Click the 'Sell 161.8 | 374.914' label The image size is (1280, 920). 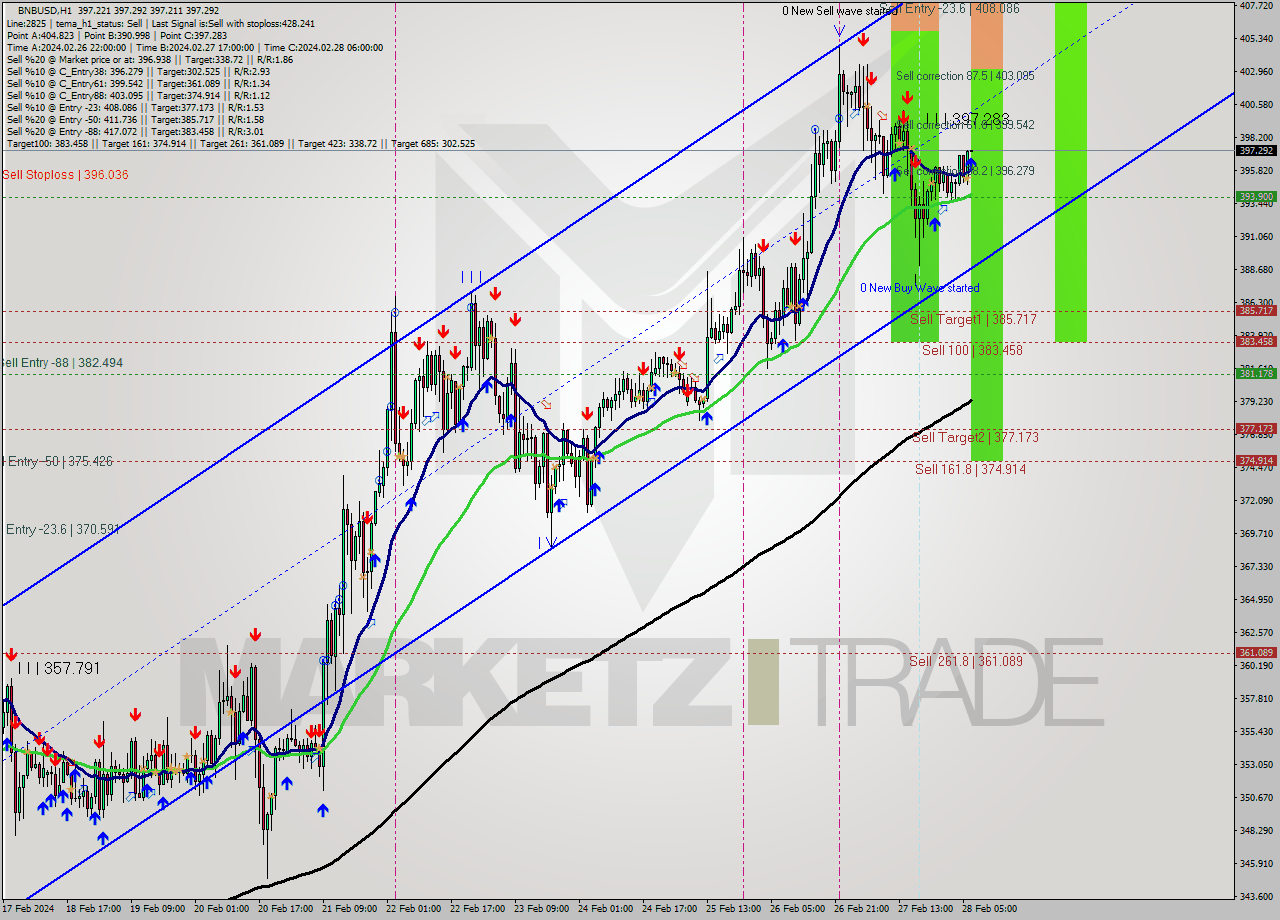970,468
